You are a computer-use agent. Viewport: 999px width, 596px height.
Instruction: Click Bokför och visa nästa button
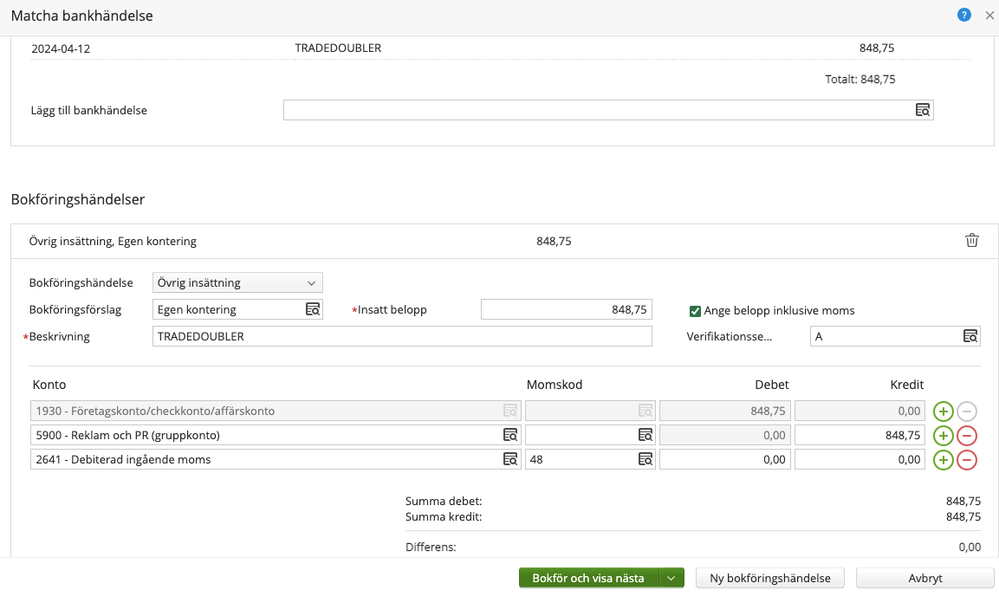[588, 578]
